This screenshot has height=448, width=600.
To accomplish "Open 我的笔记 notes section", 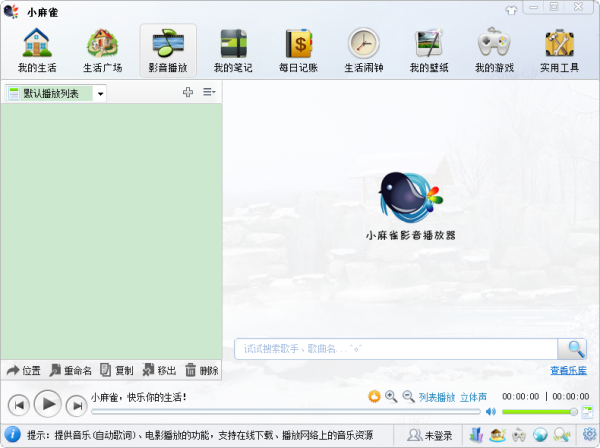I will [x=233, y=51].
